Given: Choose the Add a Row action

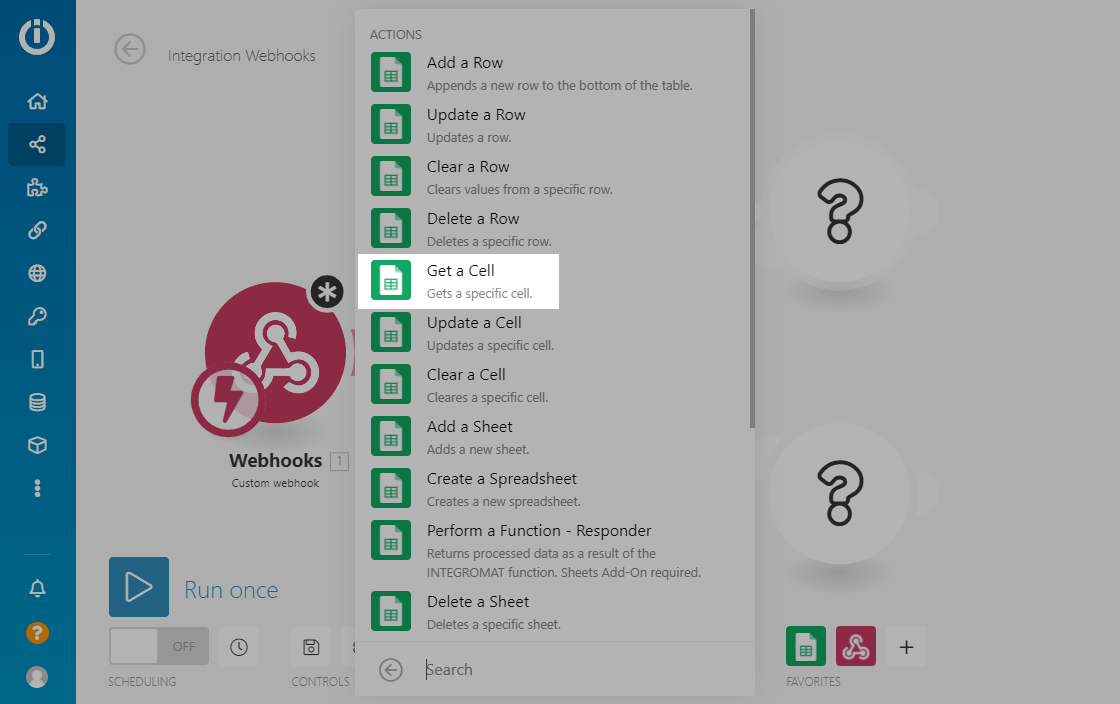Looking at the screenshot, I should pyautogui.click(x=464, y=73).
